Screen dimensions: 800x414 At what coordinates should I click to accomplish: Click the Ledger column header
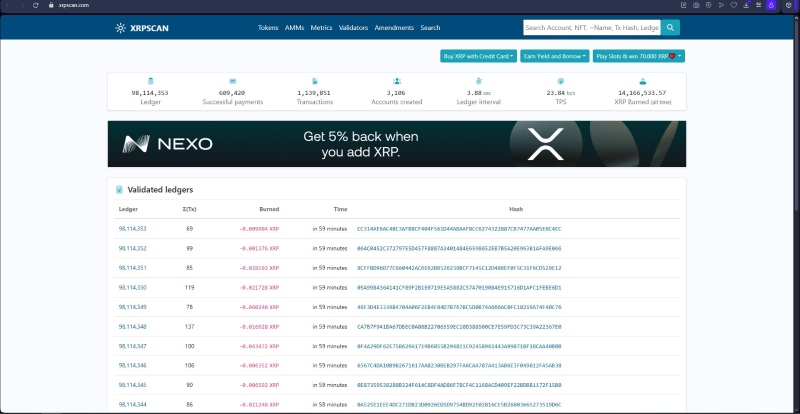click(128, 209)
